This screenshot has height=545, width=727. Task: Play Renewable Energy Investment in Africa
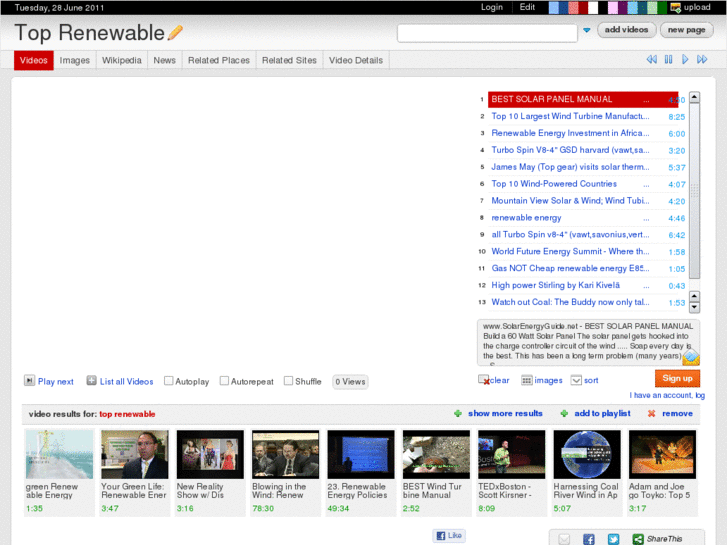pos(570,133)
